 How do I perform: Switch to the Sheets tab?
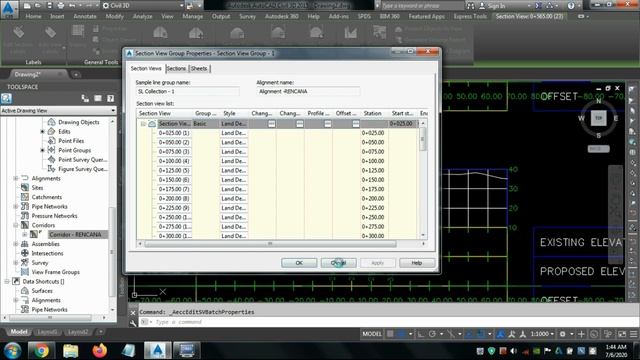coord(199,69)
